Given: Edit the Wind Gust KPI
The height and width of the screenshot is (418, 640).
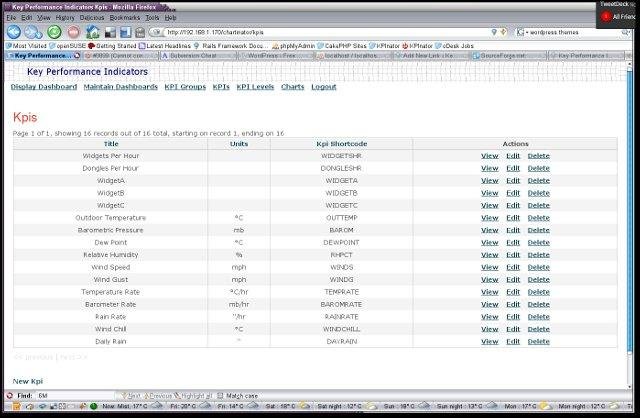Looking at the screenshot, I should (x=513, y=280).
